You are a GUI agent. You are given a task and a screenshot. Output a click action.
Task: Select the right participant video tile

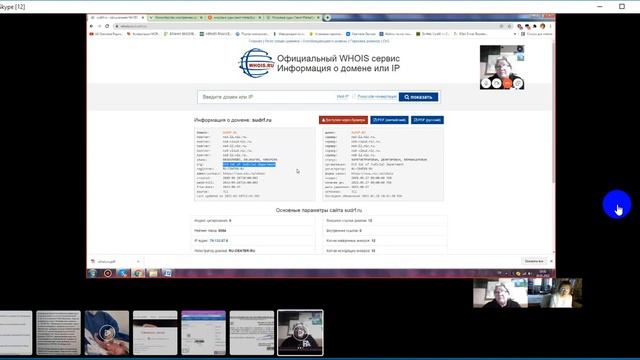(555, 293)
